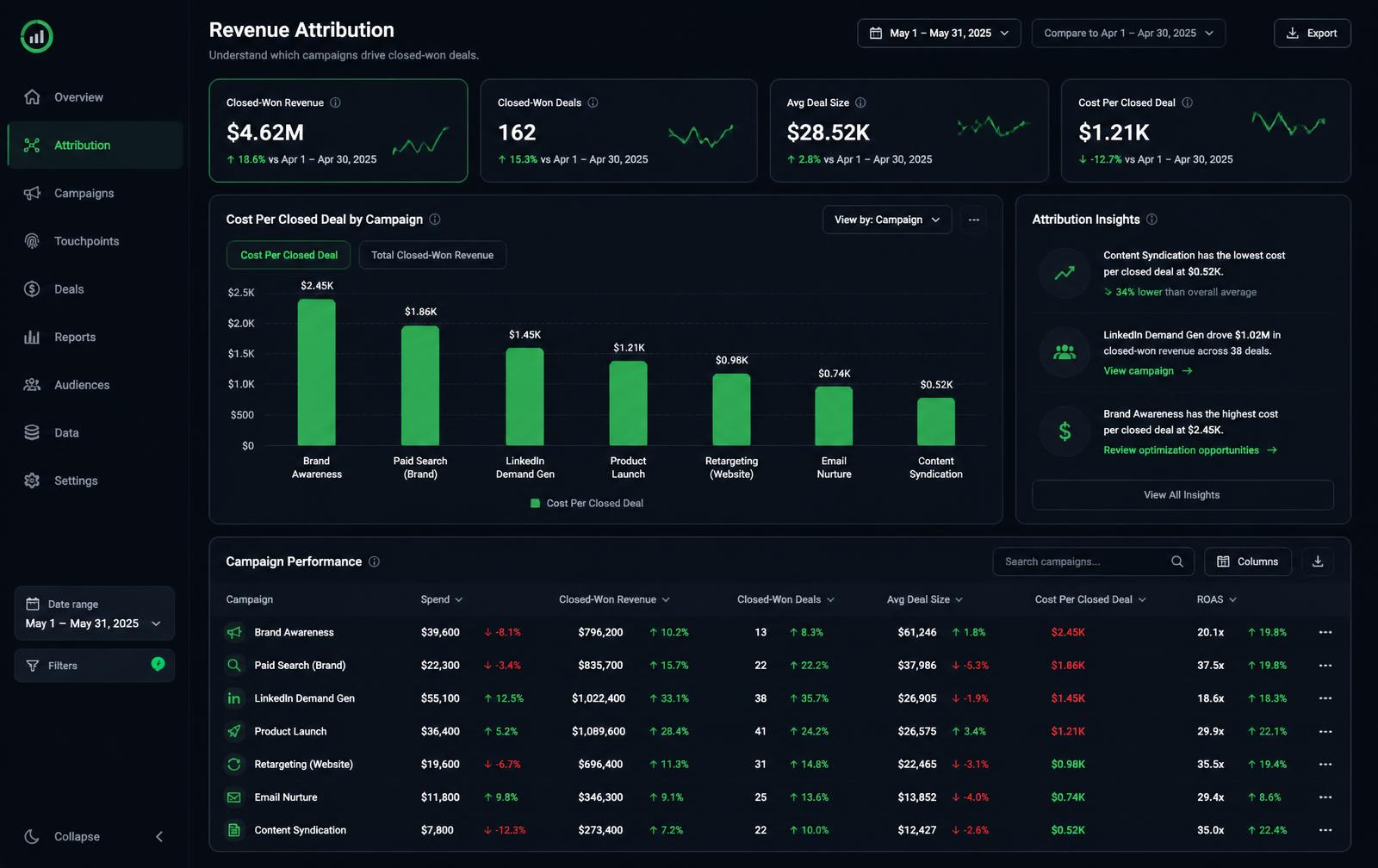Click the Retargeting (Website) refresh icon
Viewport: 1378px width, 868px height.
pos(234,764)
